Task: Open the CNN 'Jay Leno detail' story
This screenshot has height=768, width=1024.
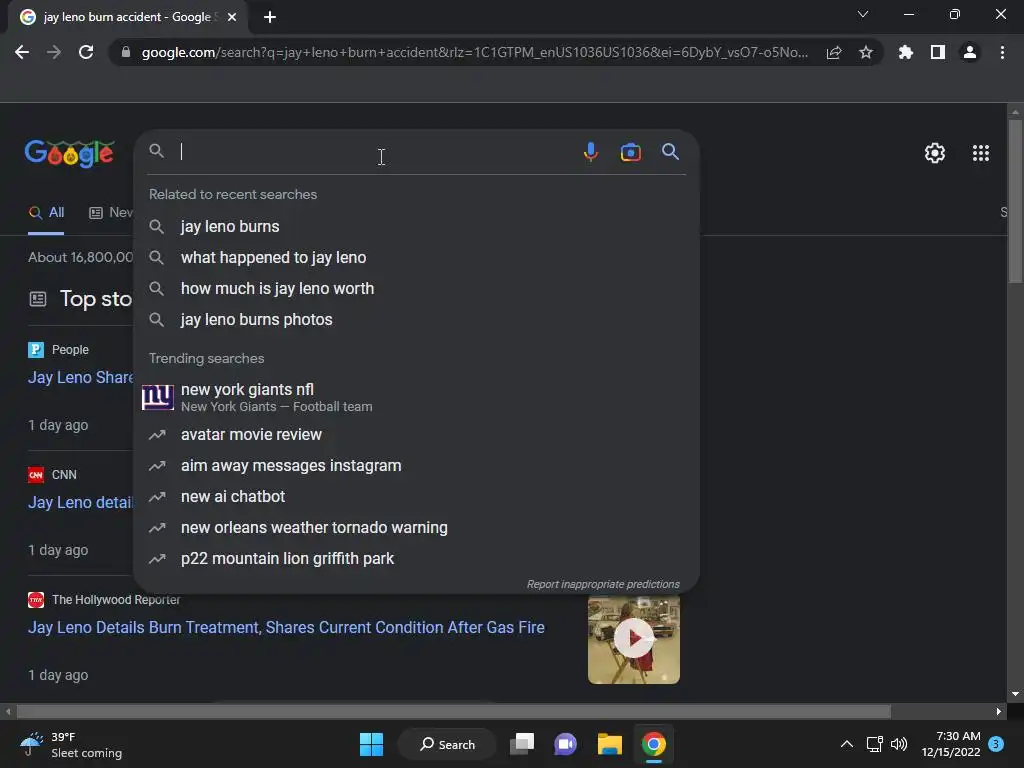Action: (x=80, y=502)
